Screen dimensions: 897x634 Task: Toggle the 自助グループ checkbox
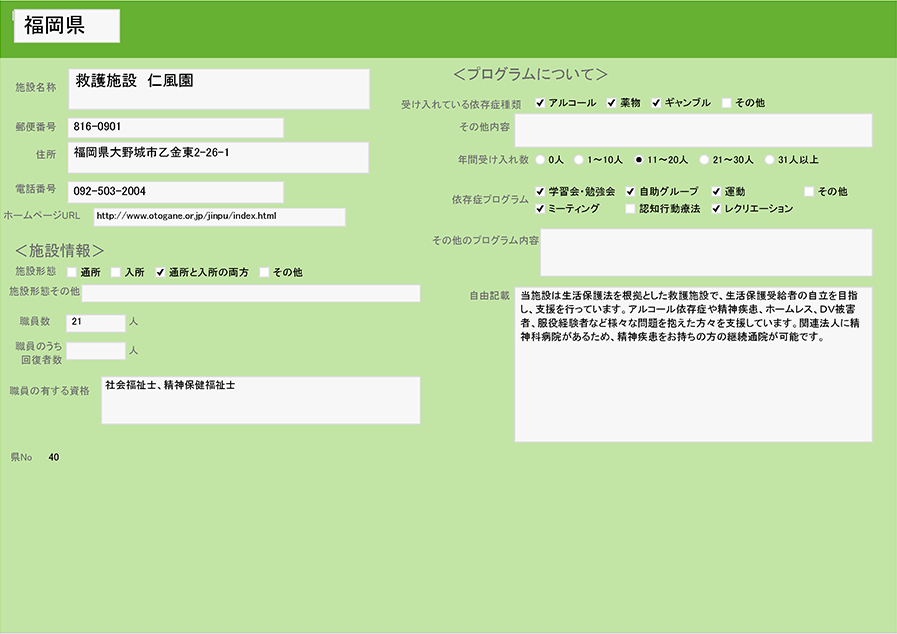click(630, 191)
